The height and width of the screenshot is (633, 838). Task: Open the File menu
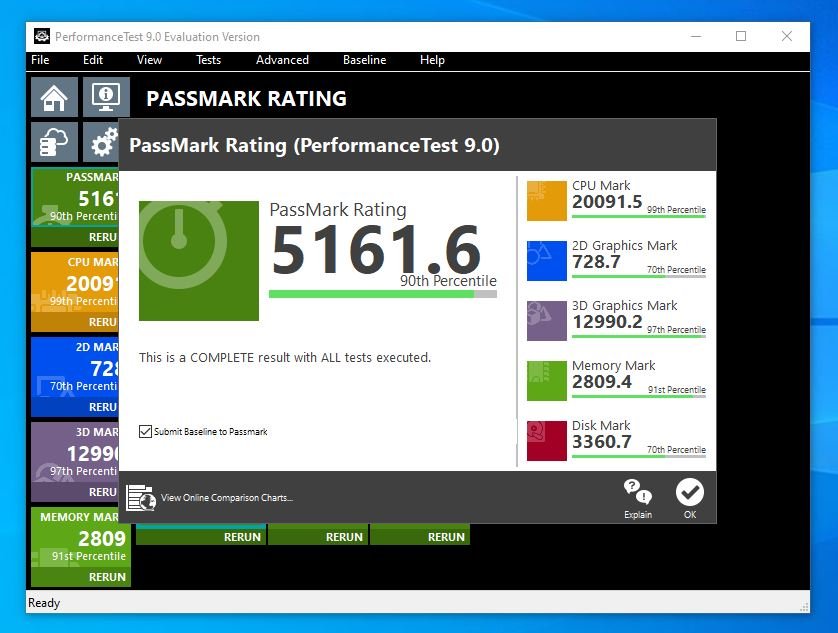pyautogui.click(x=40, y=60)
